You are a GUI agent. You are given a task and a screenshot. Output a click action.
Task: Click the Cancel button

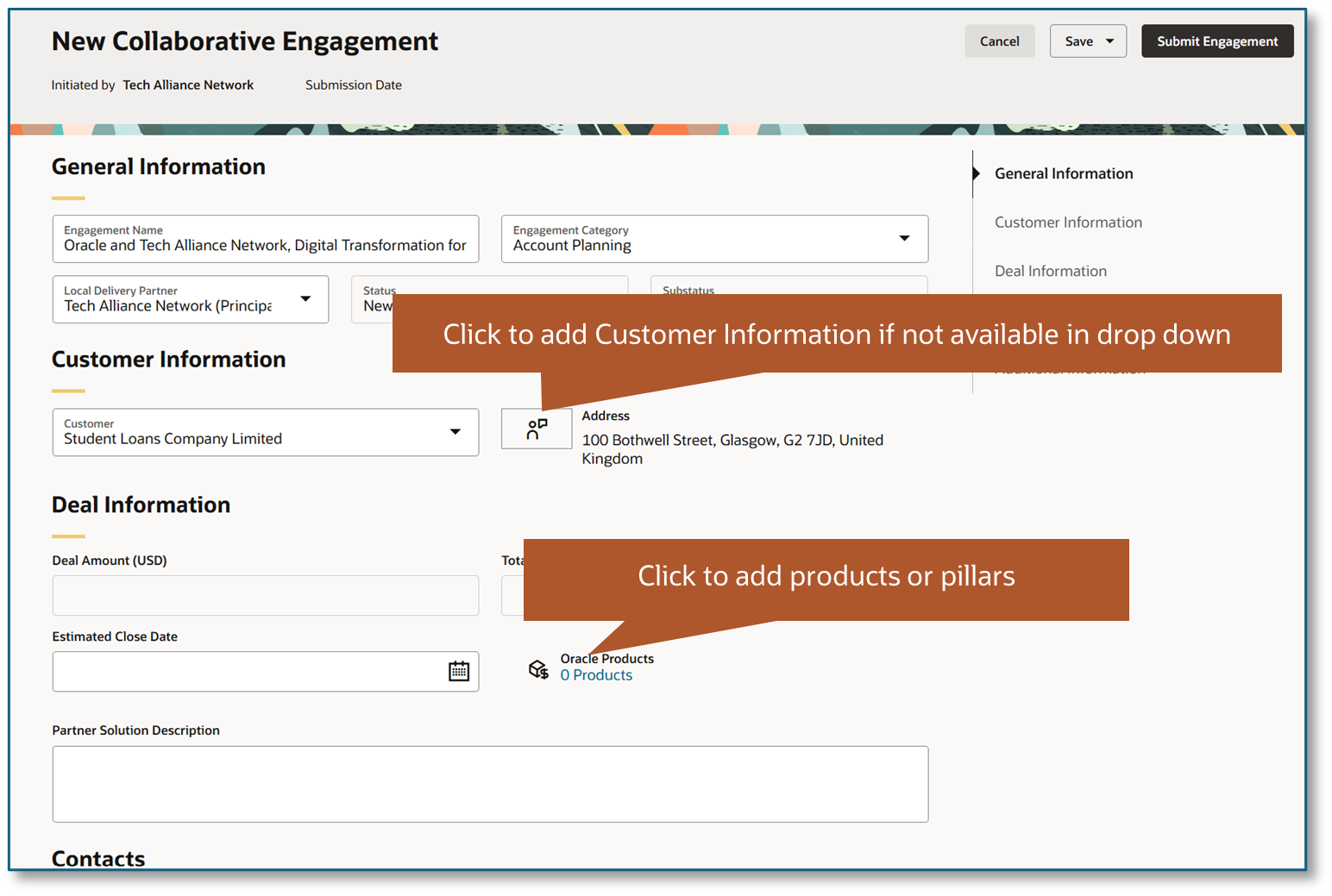click(x=999, y=41)
